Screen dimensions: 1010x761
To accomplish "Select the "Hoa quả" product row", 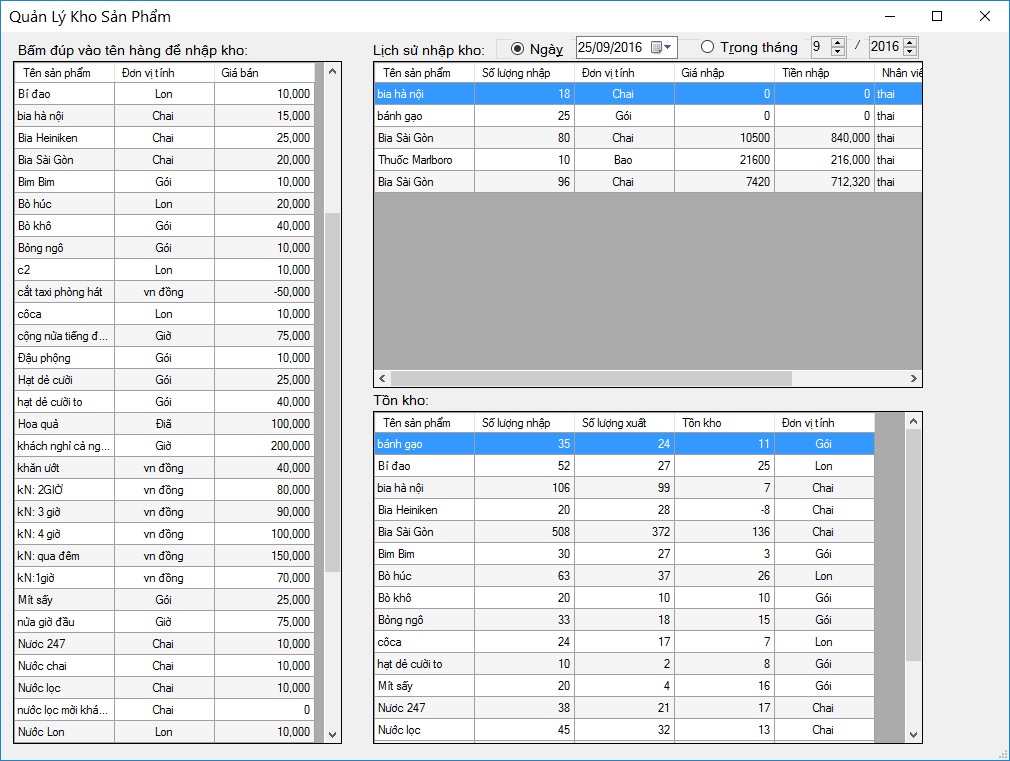I will coord(164,424).
